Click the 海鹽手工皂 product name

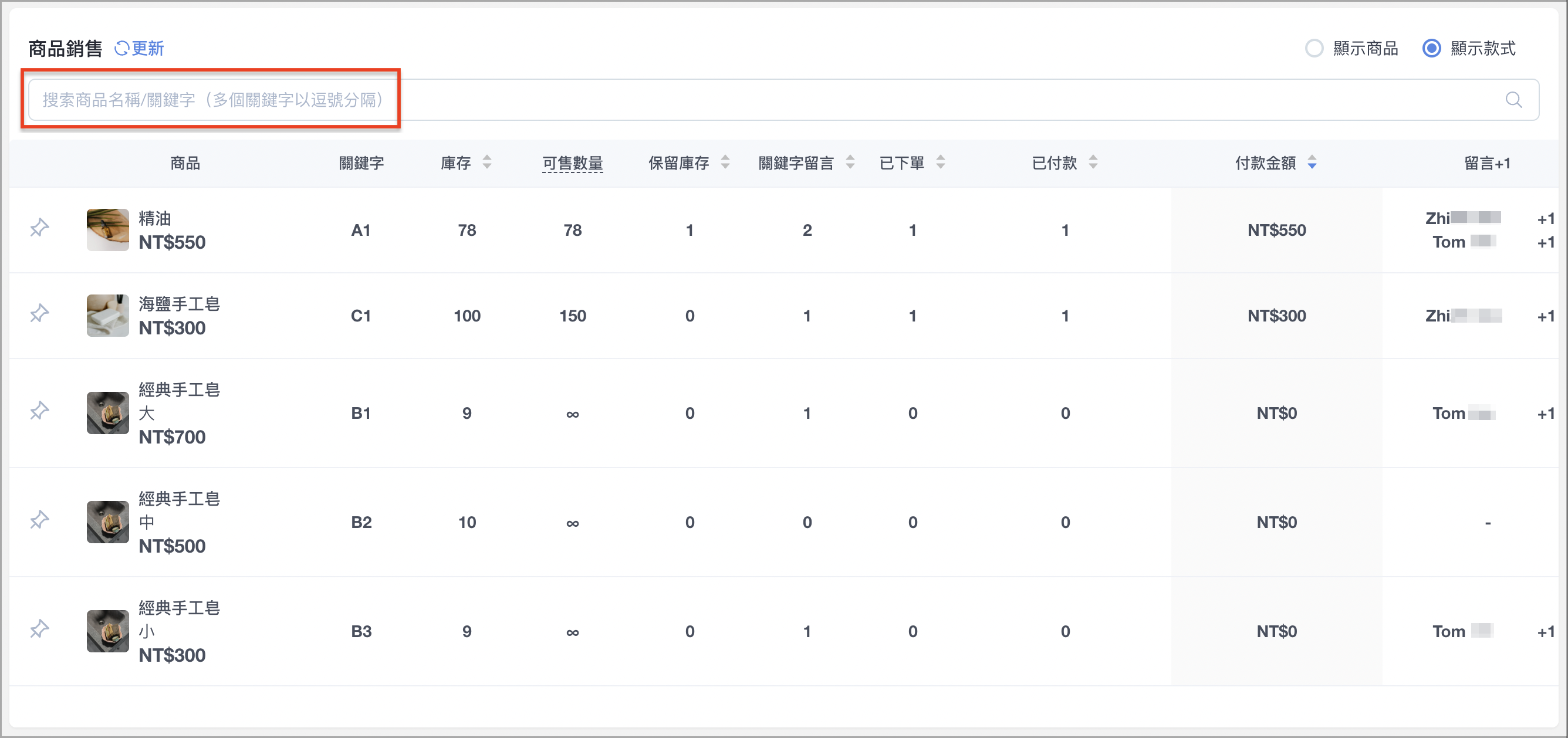click(x=179, y=304)
